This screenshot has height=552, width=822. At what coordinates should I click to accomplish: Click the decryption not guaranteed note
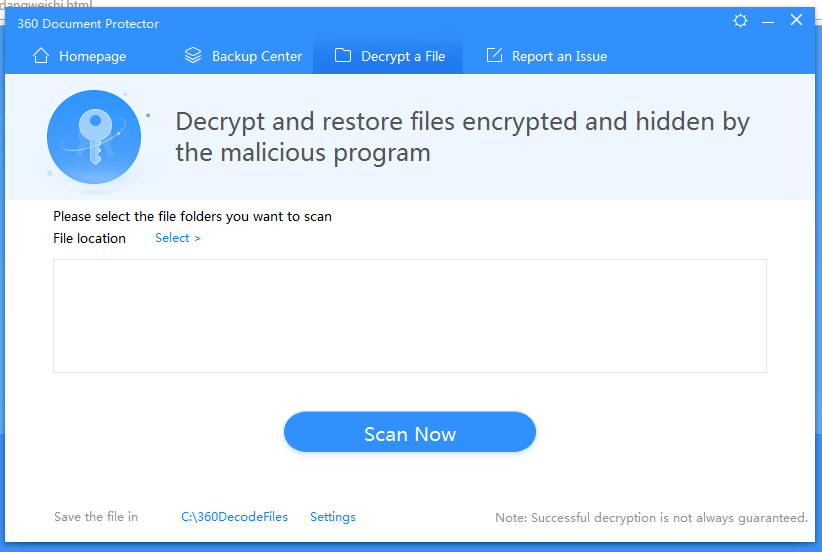[x=652, y=518]
